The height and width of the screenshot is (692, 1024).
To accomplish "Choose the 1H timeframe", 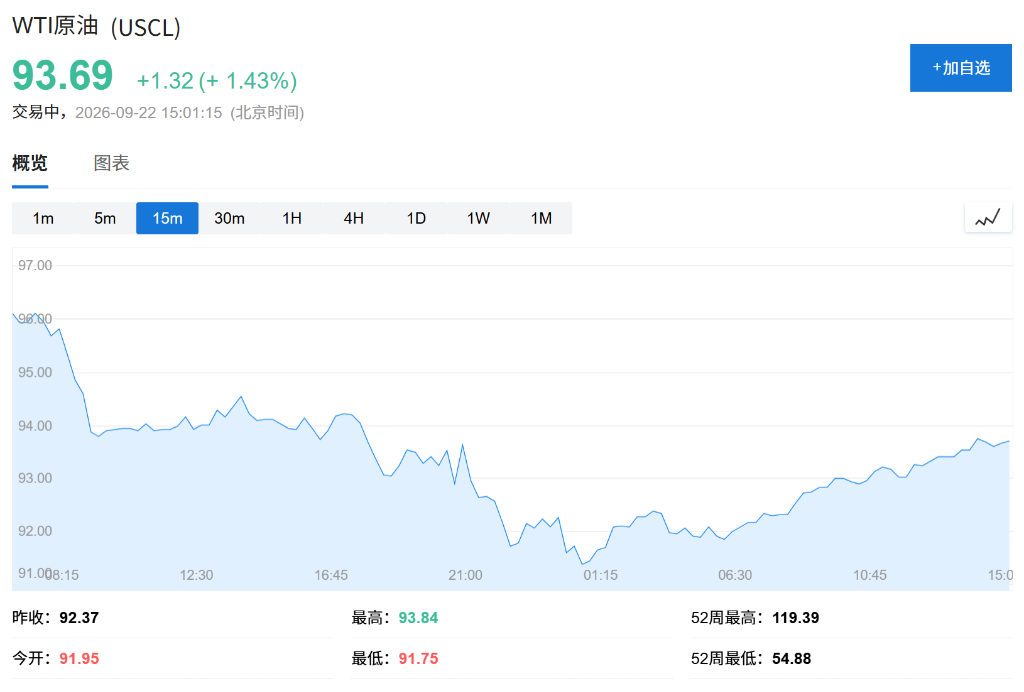I will click(292, 218).
